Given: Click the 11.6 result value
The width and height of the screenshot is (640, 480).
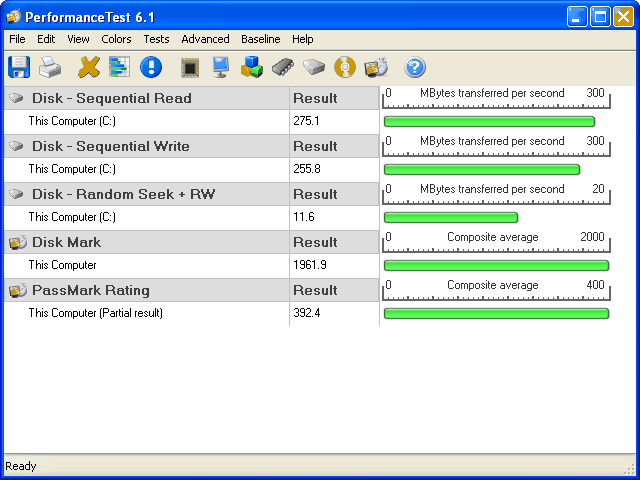Looking at the screenshot, I should (x=304, y=217).
